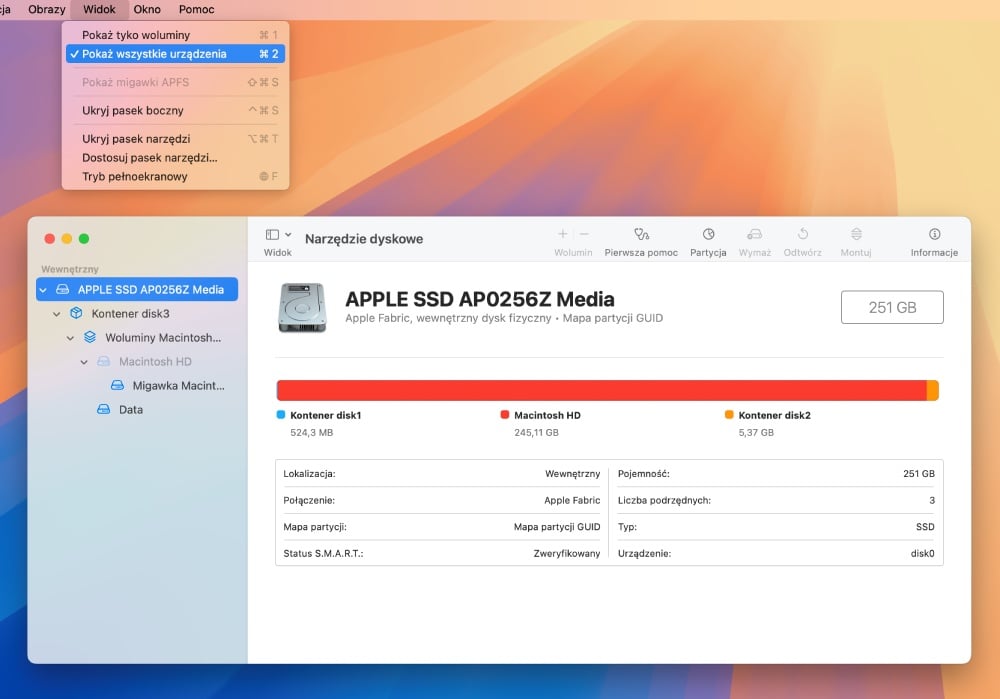Viewport: 1000px width, 699px height.
Task: Click the orange Kontener disk2 legend swatch
Action: (x=729, y=415)
